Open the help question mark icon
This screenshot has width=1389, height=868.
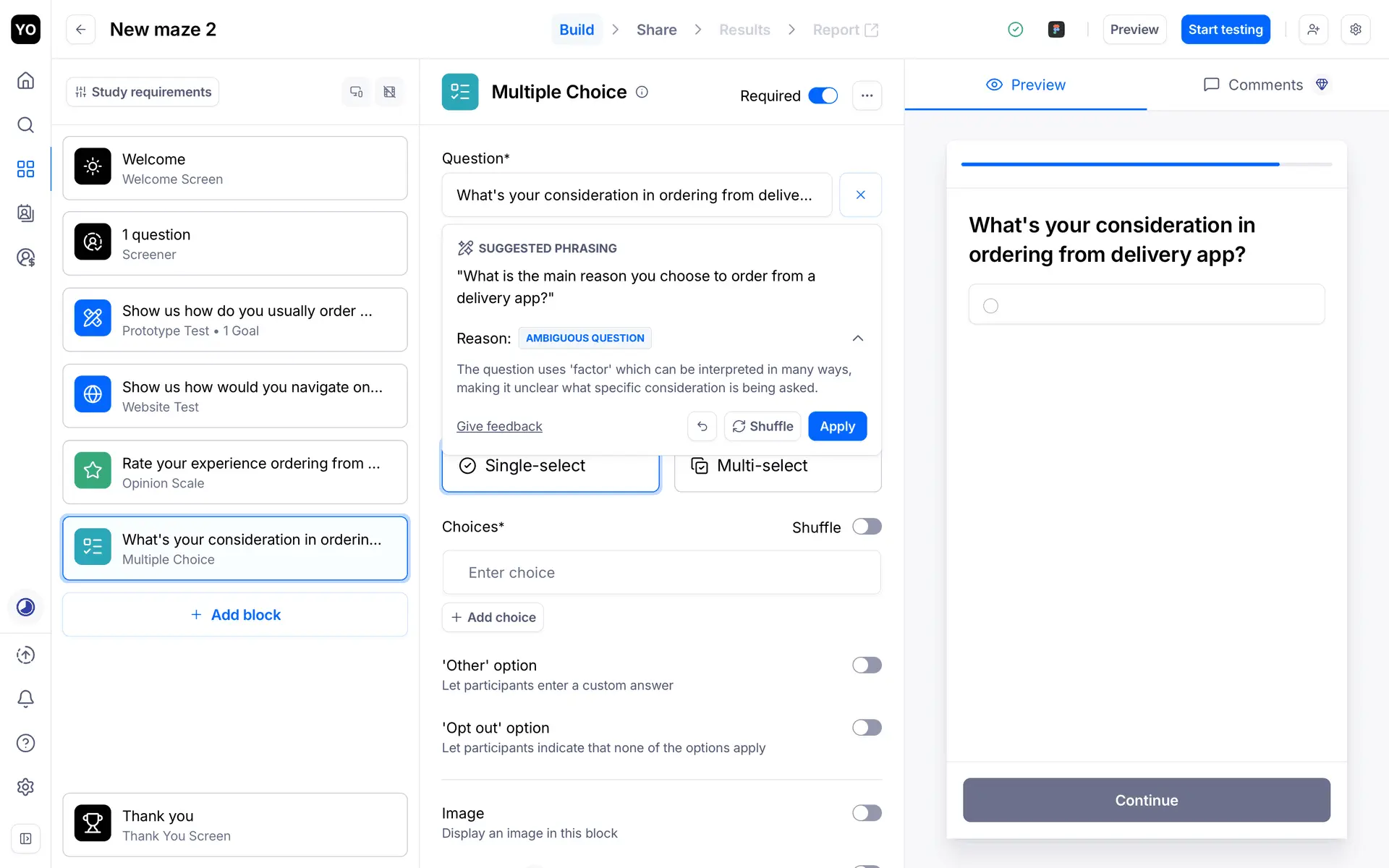(25, 743)
